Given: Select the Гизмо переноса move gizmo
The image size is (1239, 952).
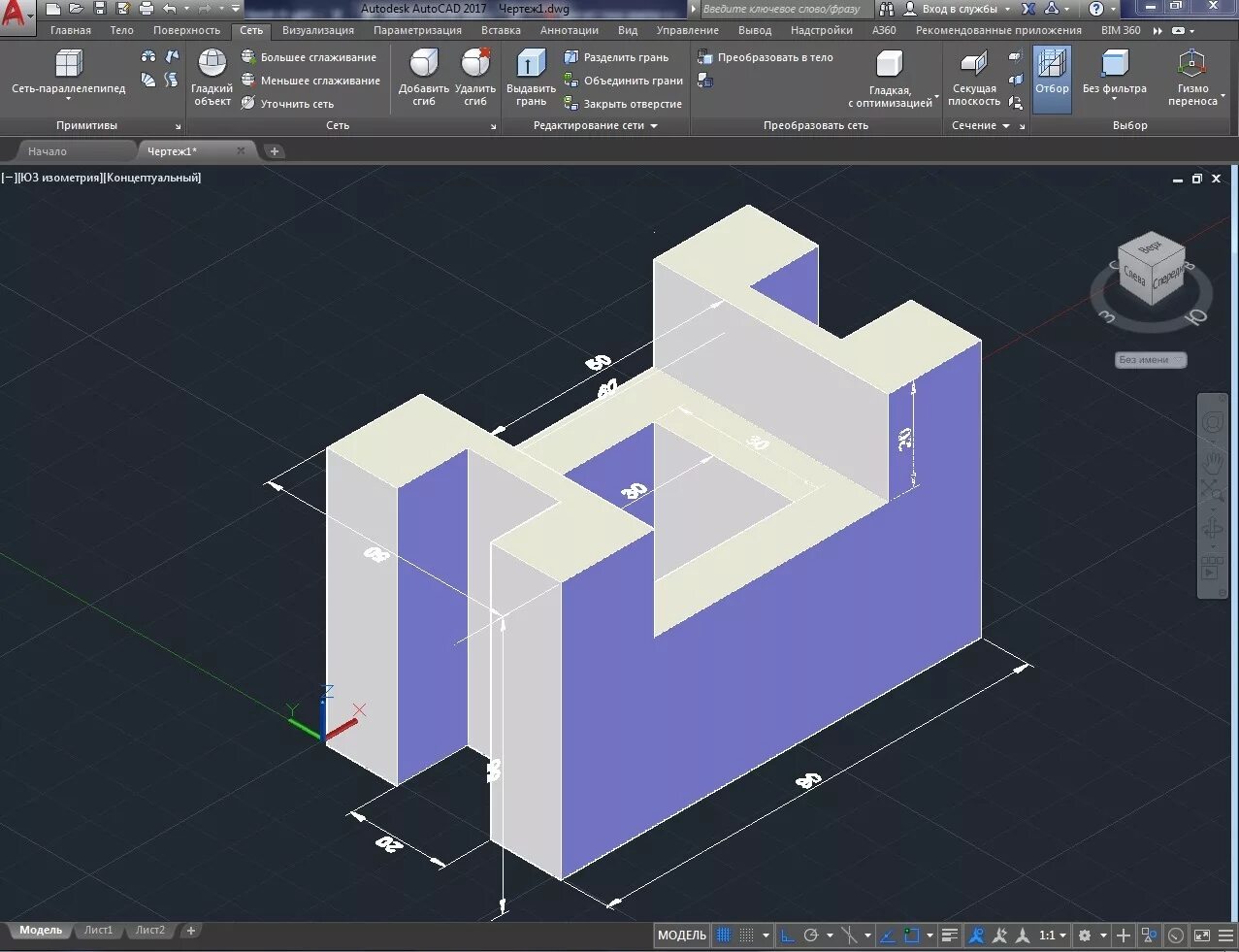Looking at the screenshot, I should pyautogui.click(x=1192, y=77).
